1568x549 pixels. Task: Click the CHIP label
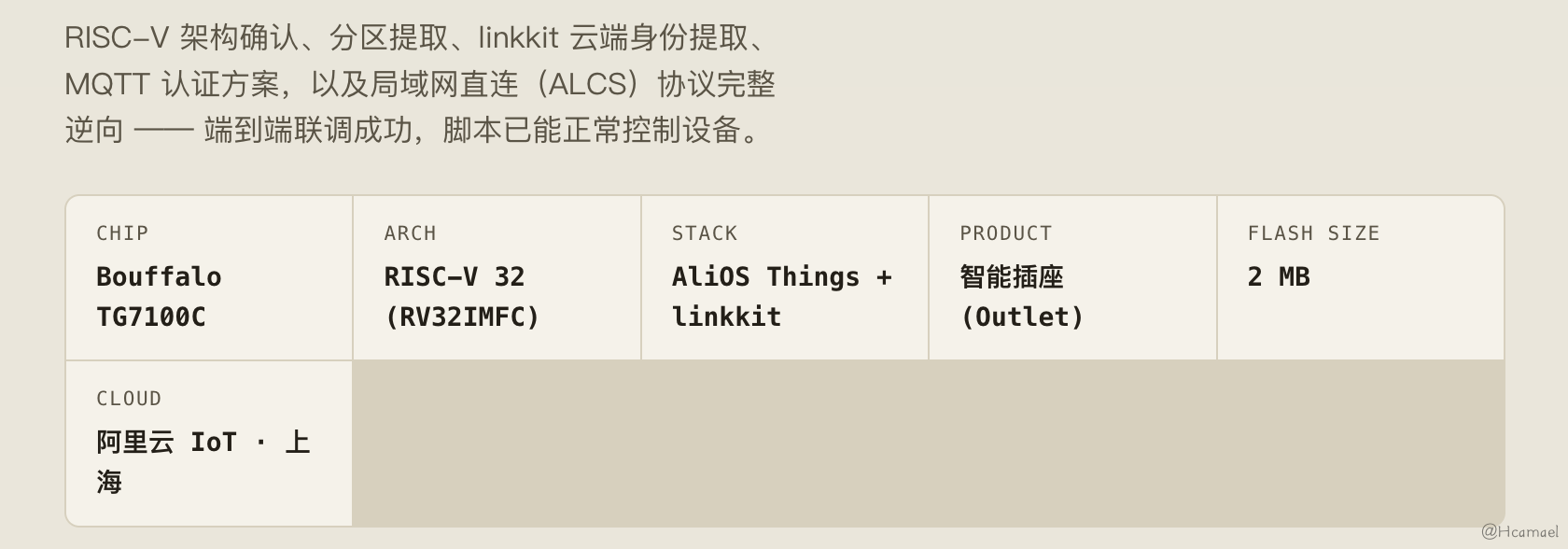(122, 233)
